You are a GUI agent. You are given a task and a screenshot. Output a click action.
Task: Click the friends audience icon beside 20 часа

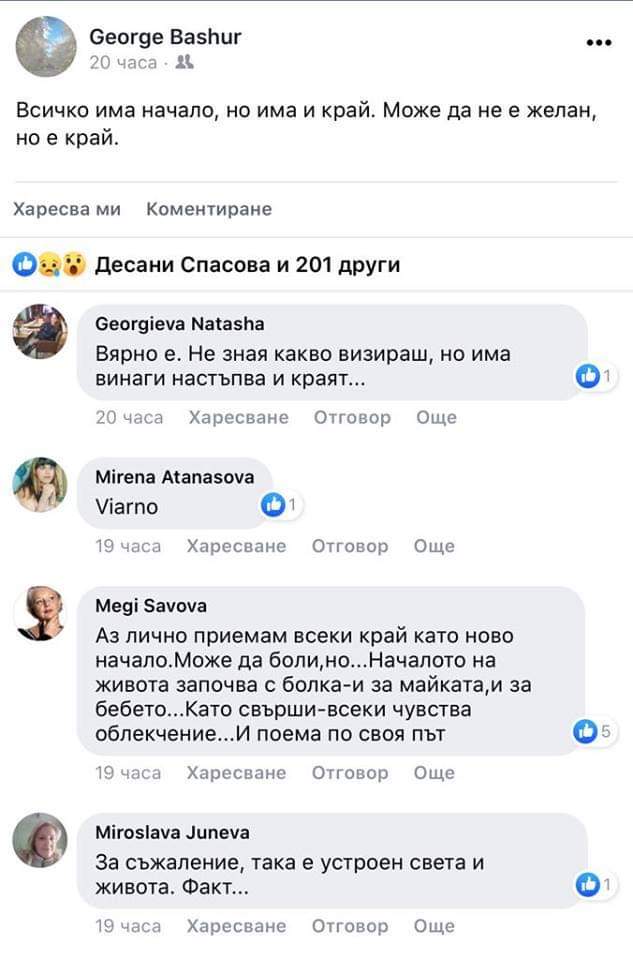tap(184, 63)
